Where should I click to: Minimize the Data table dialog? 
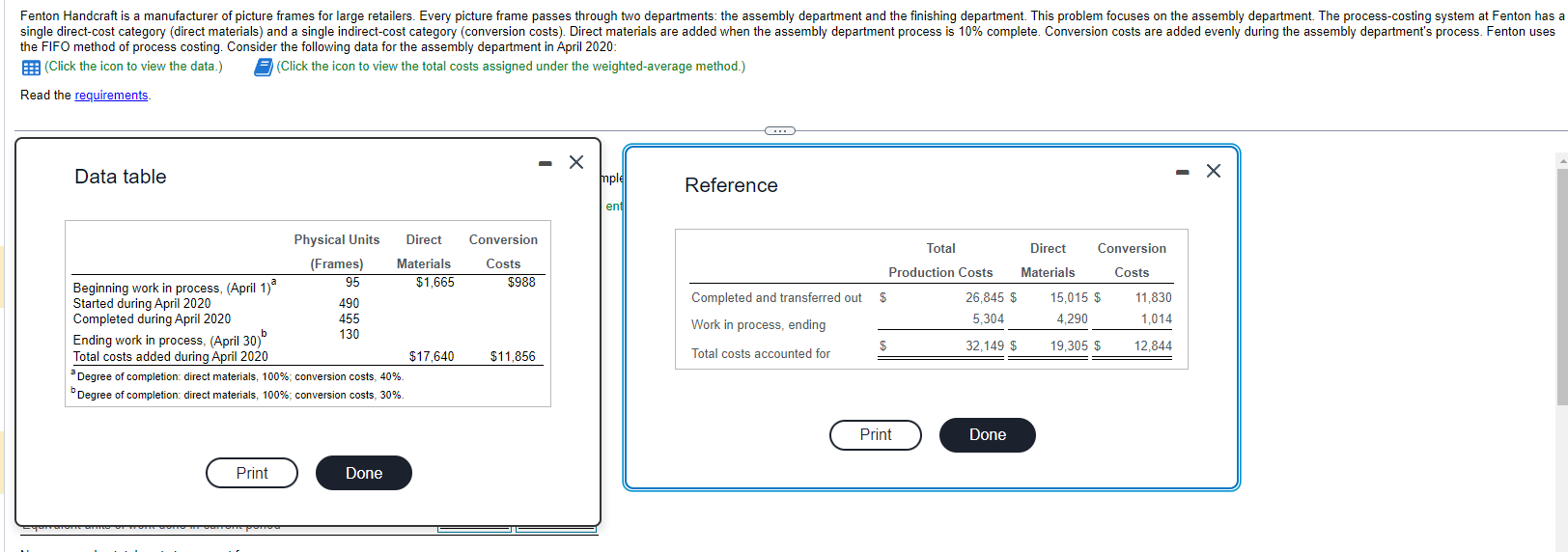pyautogui.click(x=546, y=163)
